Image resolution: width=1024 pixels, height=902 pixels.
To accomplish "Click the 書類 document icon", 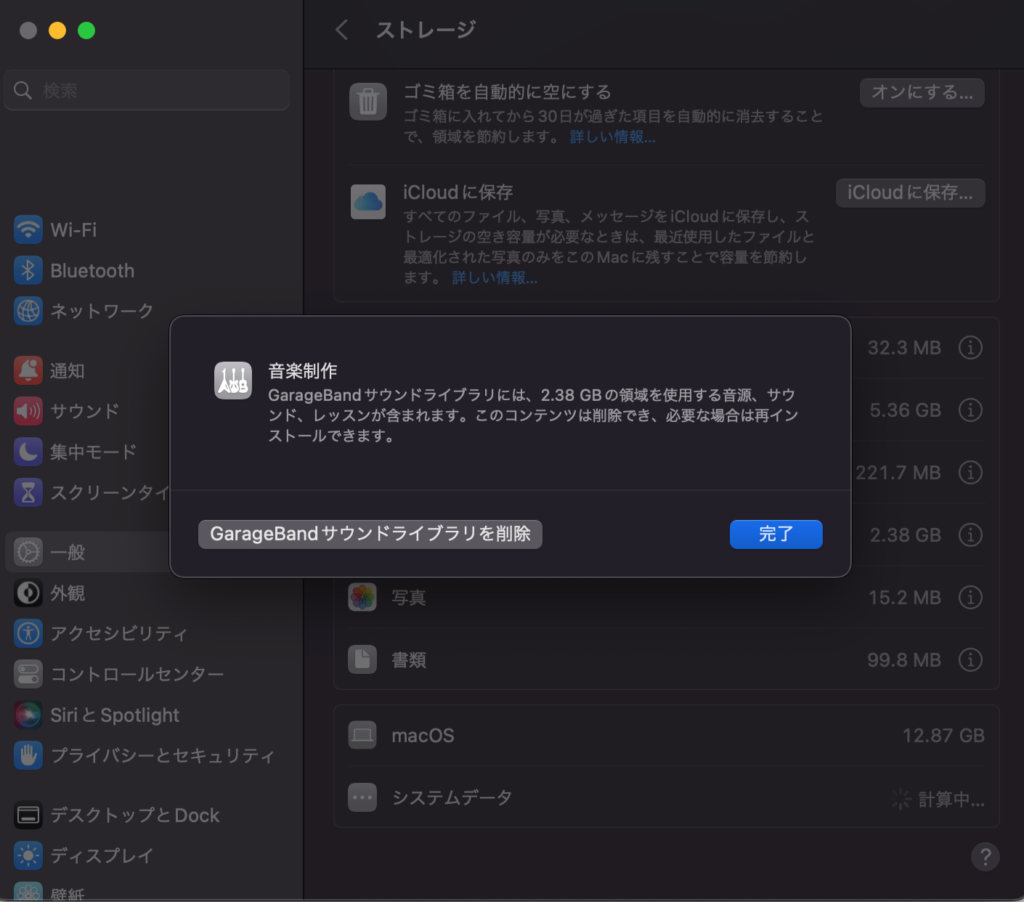I will pos(362,660).
